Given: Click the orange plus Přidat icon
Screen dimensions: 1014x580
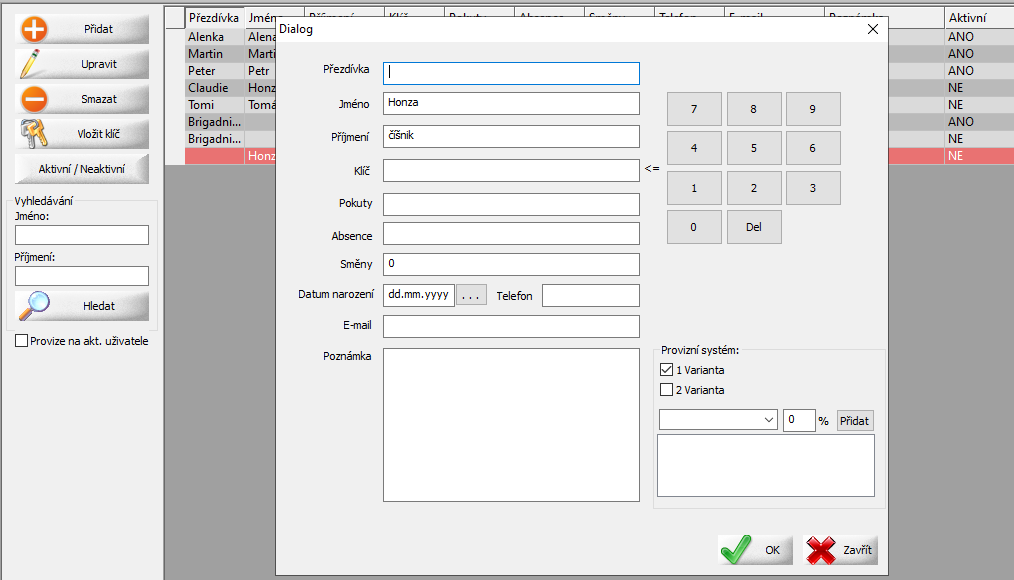Looking at the screenshot, I should click(x=35, y=29).
